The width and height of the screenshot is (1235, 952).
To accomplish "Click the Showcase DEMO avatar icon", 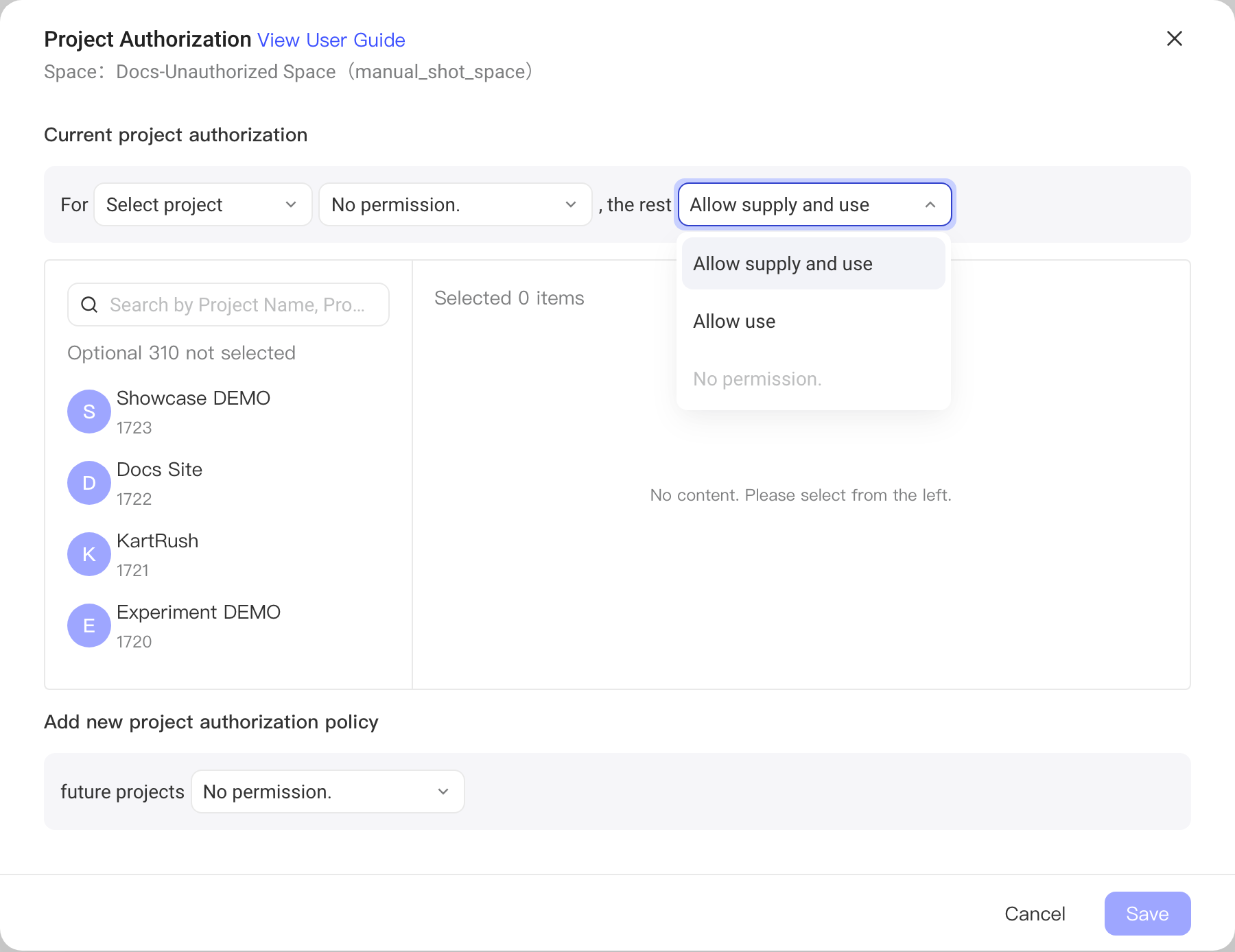I will pyautogui.click(x=89, y=412).
